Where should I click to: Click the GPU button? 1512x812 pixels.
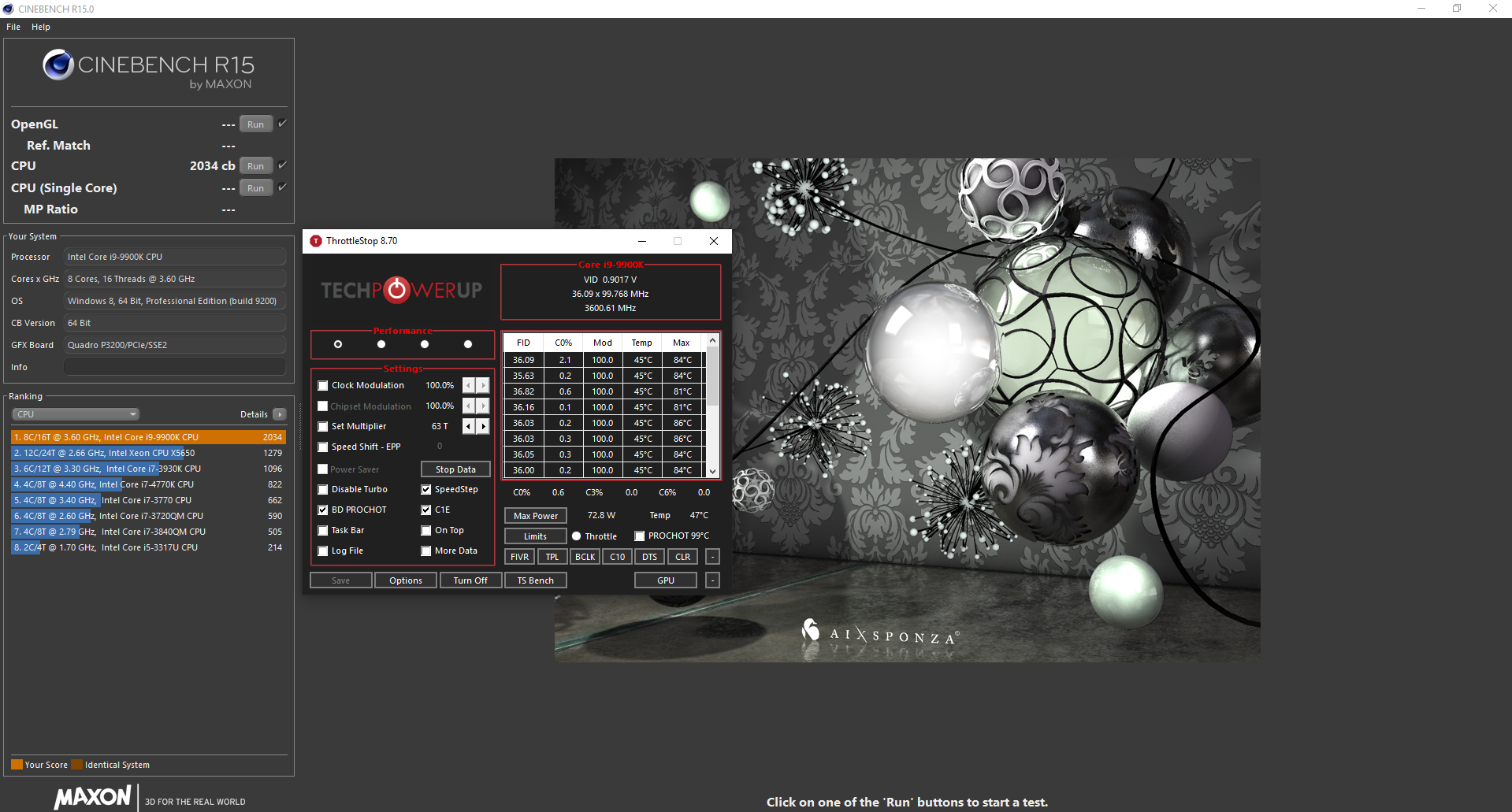(666, 580)
